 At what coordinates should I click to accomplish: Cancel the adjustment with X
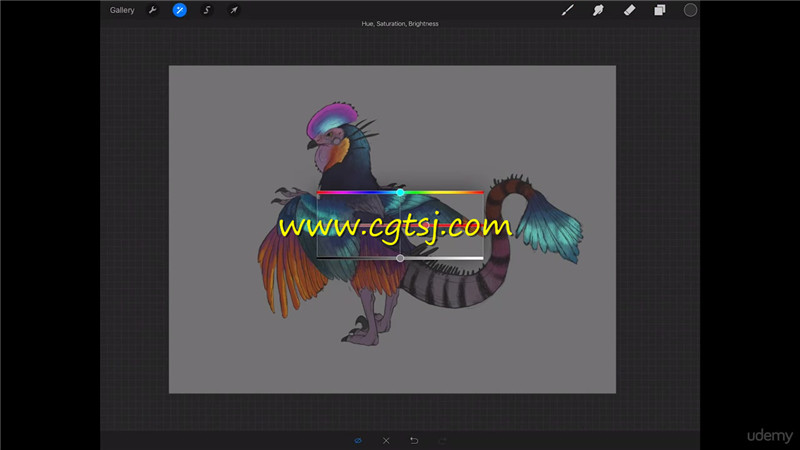(386, 440)
